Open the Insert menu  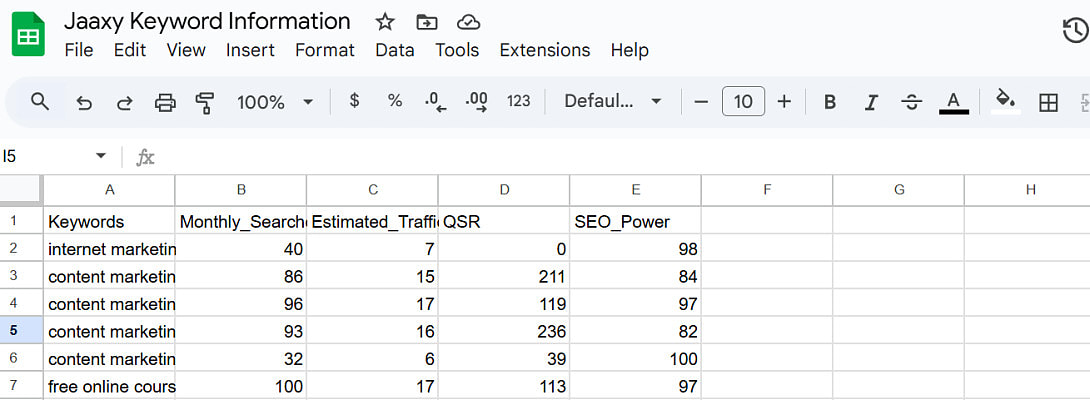point(250,50)
